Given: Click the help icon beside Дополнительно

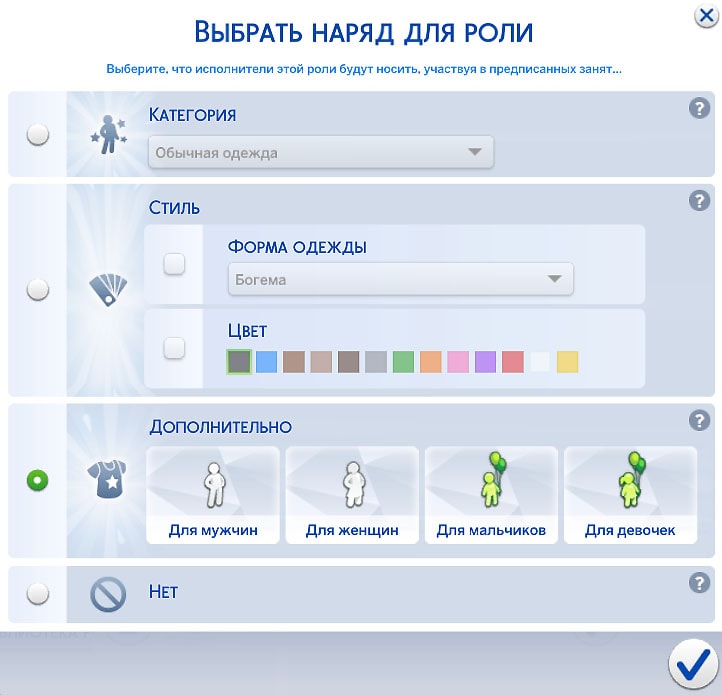Looking at the screenshot, I should 699,421.
